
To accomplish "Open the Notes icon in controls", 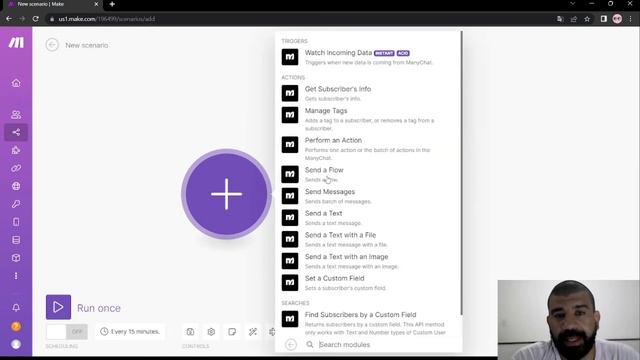I will 232,332.
